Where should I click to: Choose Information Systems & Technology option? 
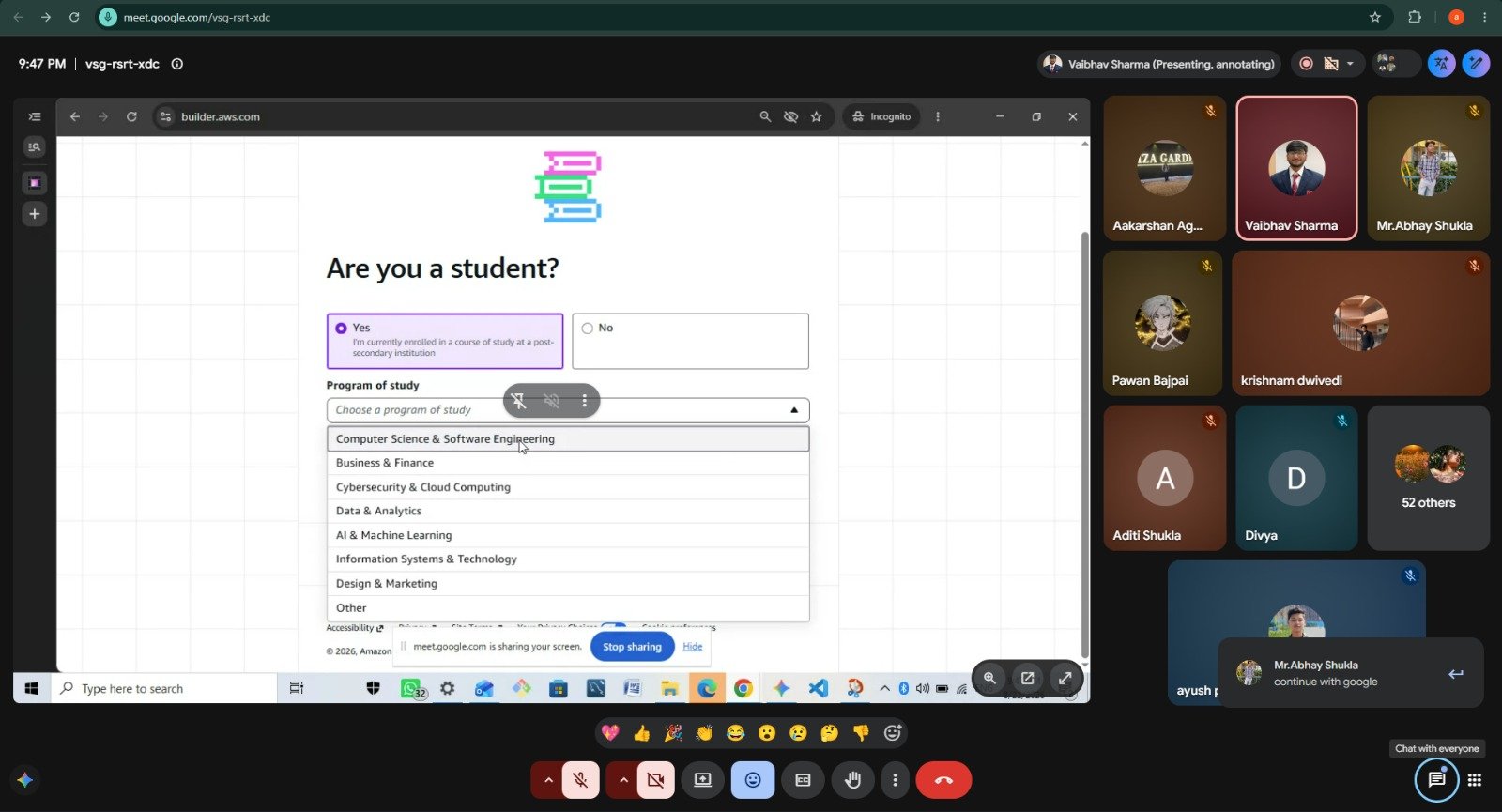(x=568, y=559)
